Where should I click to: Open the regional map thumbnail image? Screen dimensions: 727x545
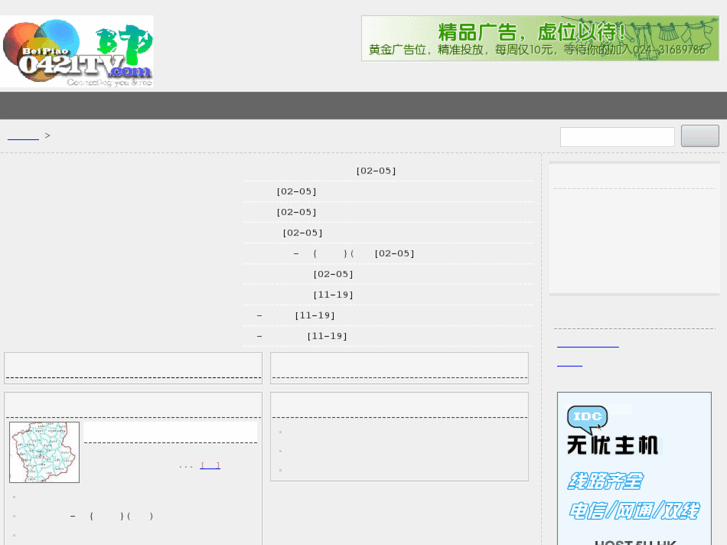[x=45, y=452]
